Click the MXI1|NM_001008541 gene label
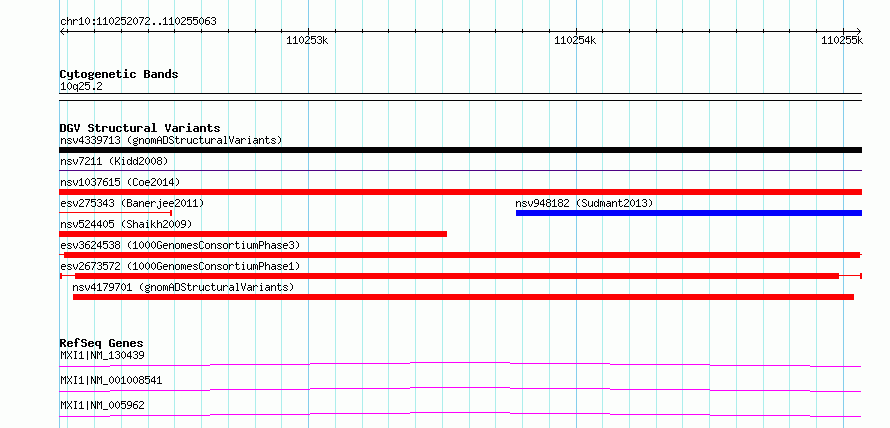 point(111,380)
